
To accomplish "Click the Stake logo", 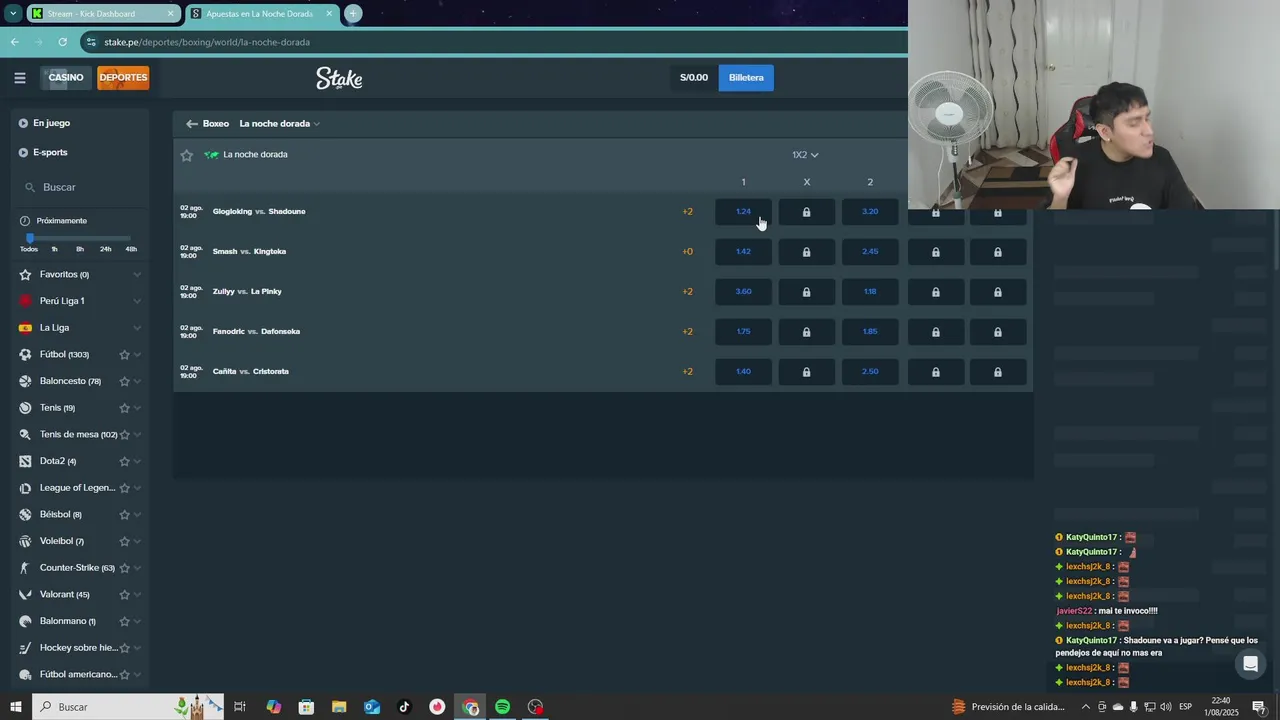I will [339, 78].
